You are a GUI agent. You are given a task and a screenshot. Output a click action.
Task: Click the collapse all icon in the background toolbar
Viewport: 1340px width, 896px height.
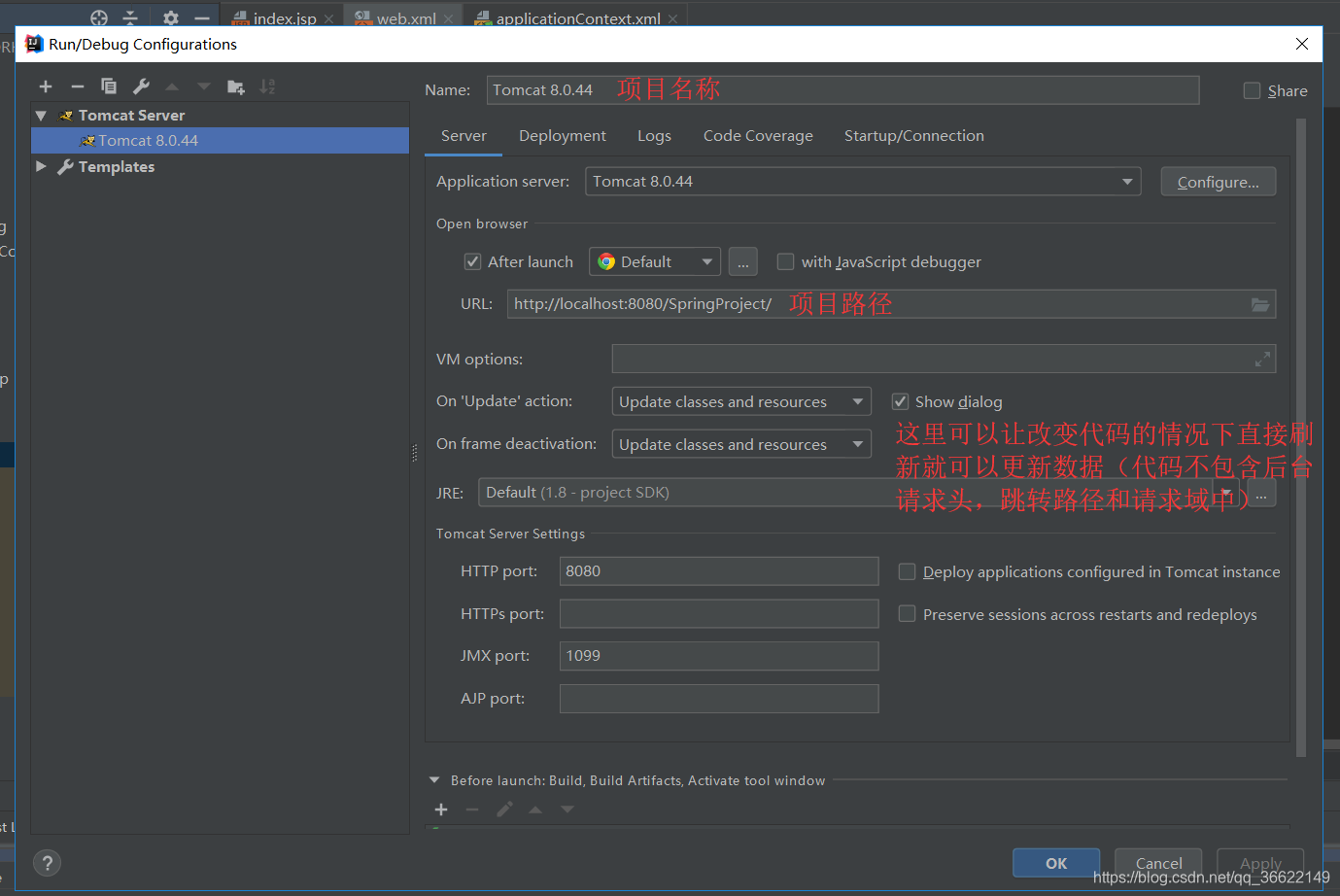pyautogui.click(x=130, y=17)
